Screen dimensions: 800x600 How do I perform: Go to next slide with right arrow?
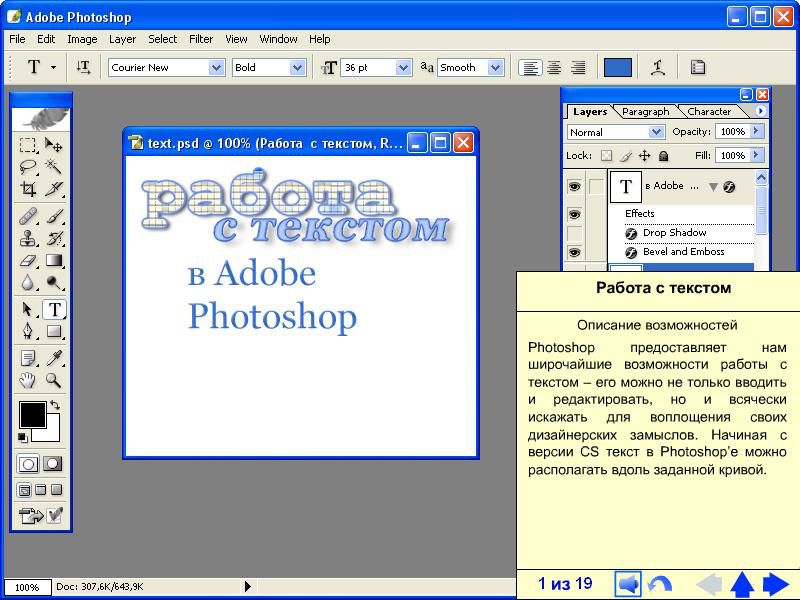[776, 584]
